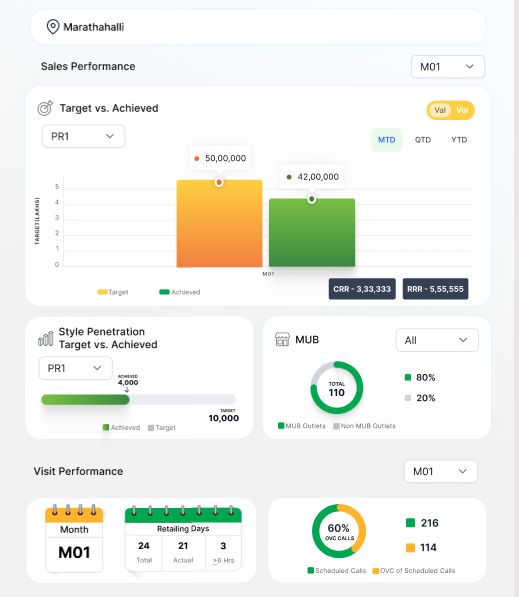Click the Month M01 calendar icon

[x=74, y=538]
